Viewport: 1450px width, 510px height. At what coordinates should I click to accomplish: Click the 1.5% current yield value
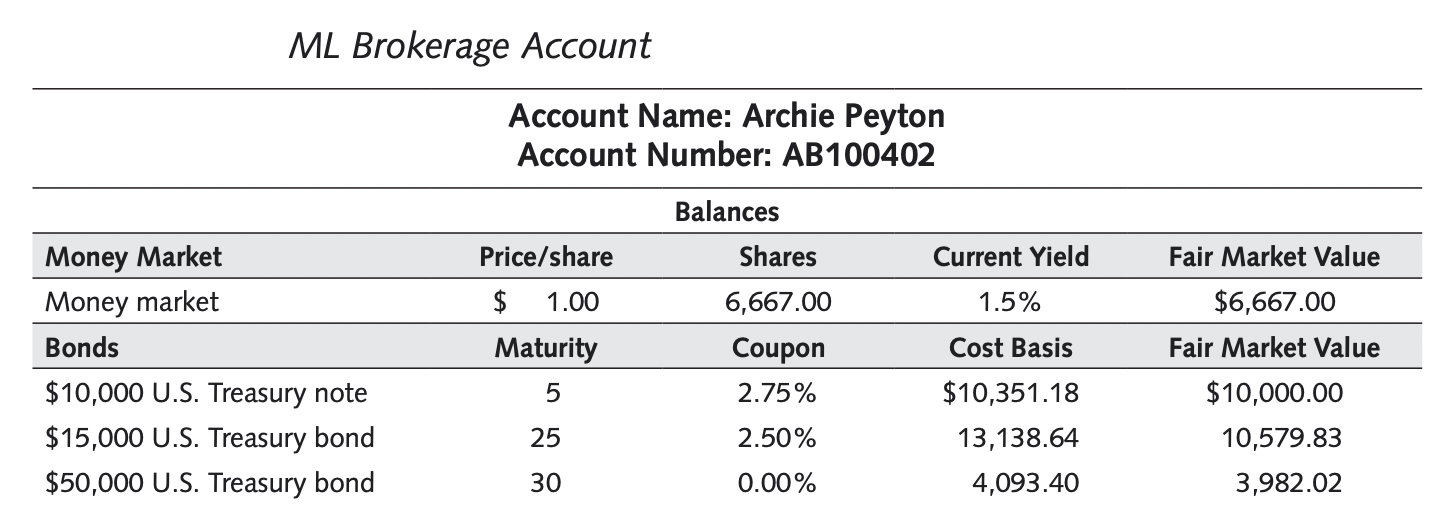click(1010, 302)
